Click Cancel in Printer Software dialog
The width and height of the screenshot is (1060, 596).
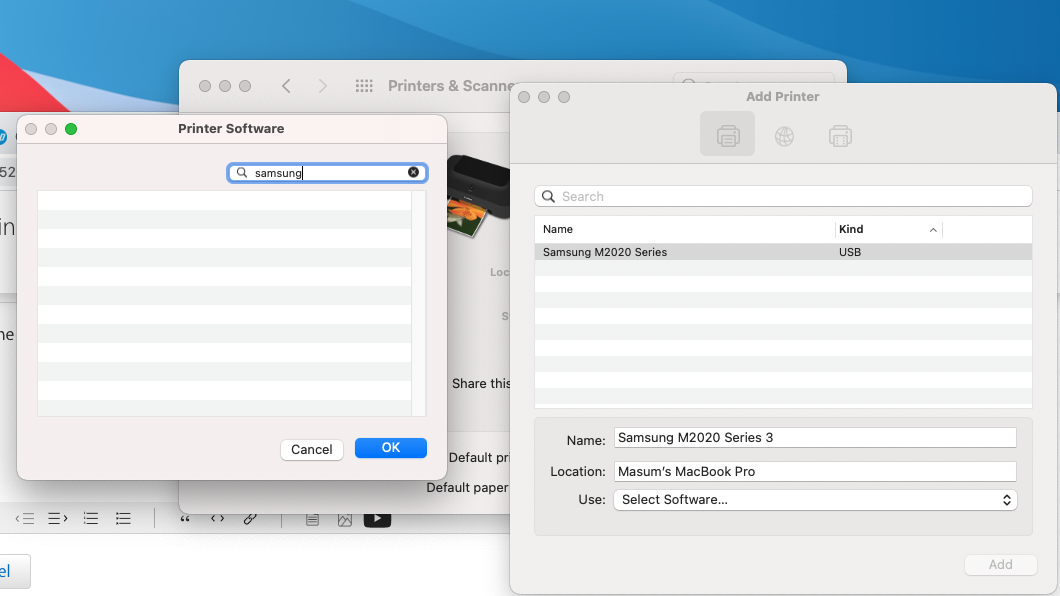312,449
